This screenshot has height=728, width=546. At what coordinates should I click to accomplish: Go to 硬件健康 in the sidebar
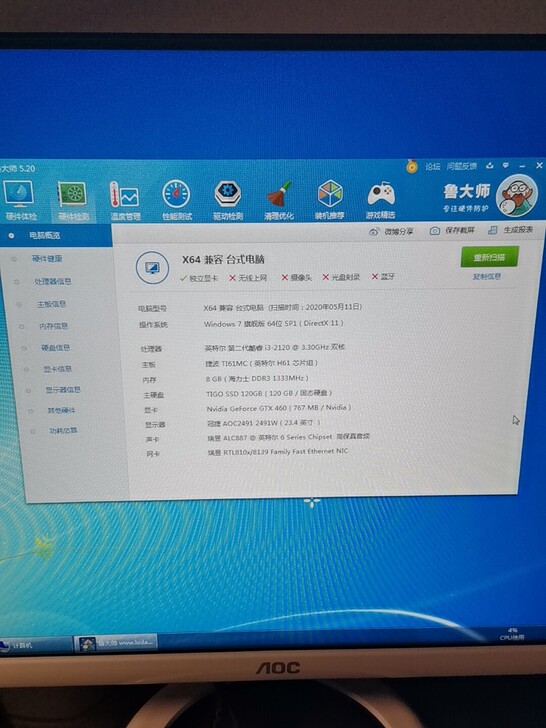pos(47,259)
